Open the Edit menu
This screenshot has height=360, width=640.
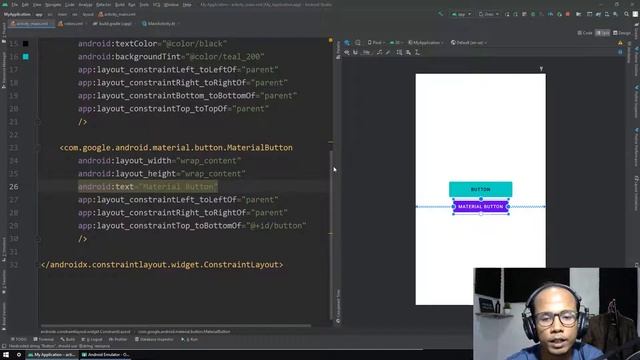pos(25,4)
